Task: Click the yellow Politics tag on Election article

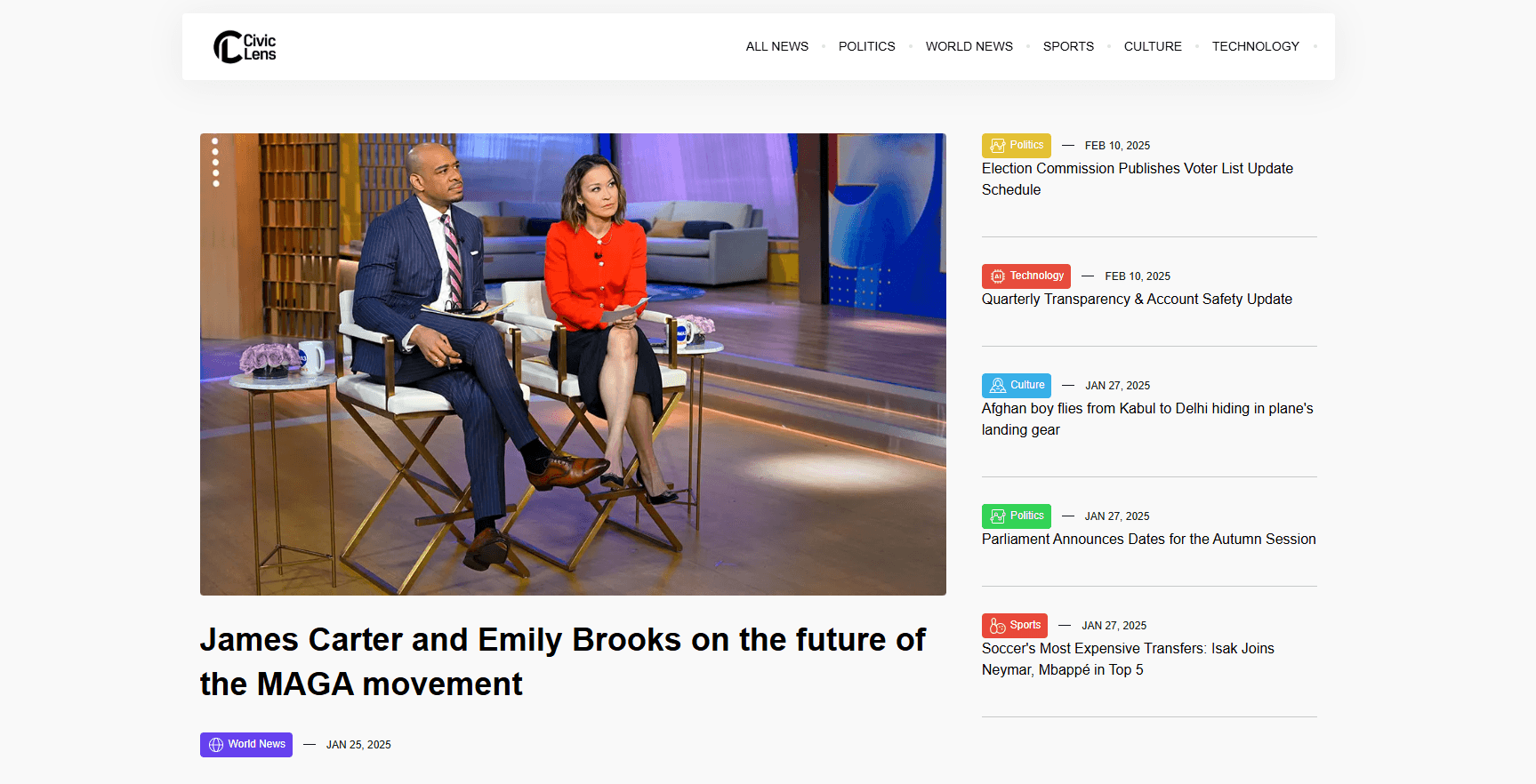Action: pos(1016,145)
